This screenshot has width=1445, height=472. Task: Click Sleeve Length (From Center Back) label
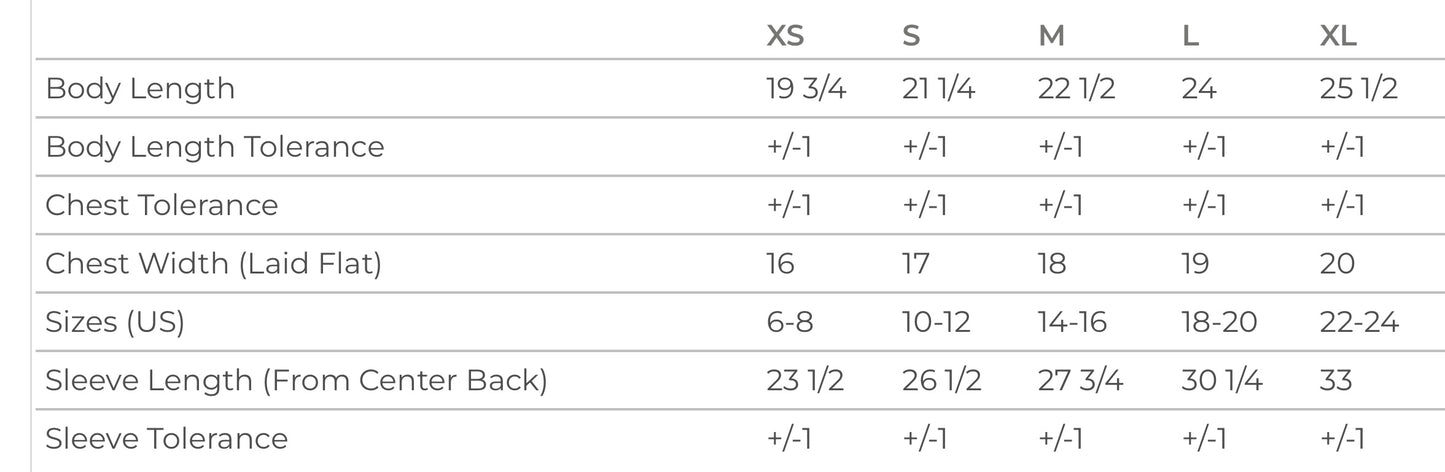click(296, 380)
